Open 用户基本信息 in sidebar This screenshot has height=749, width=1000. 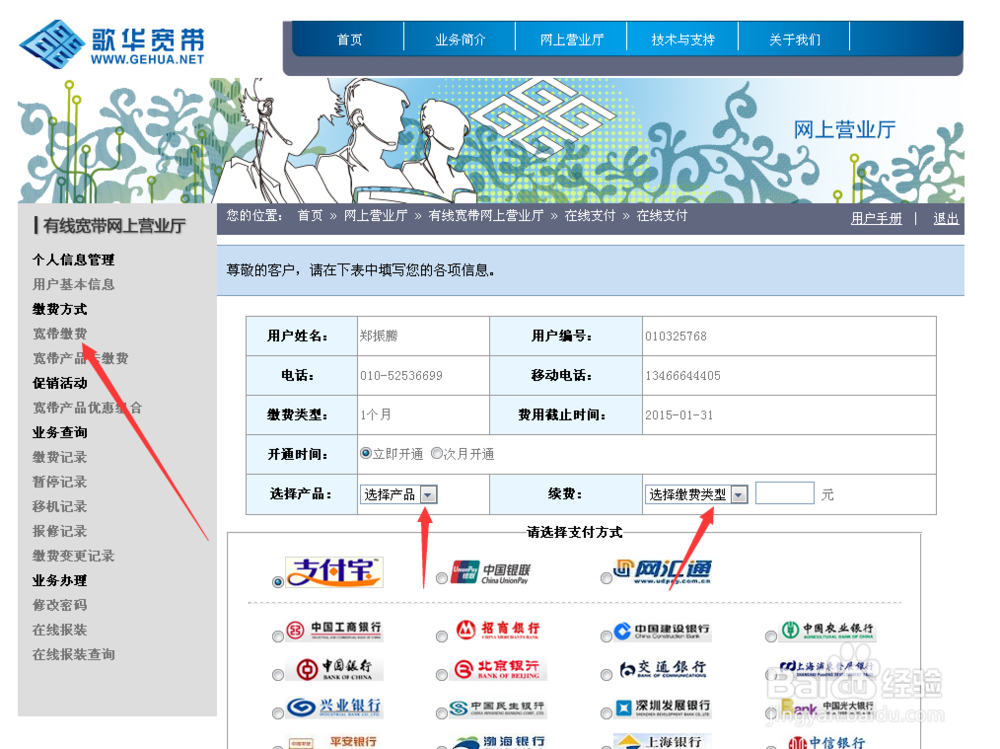(73, 285)
